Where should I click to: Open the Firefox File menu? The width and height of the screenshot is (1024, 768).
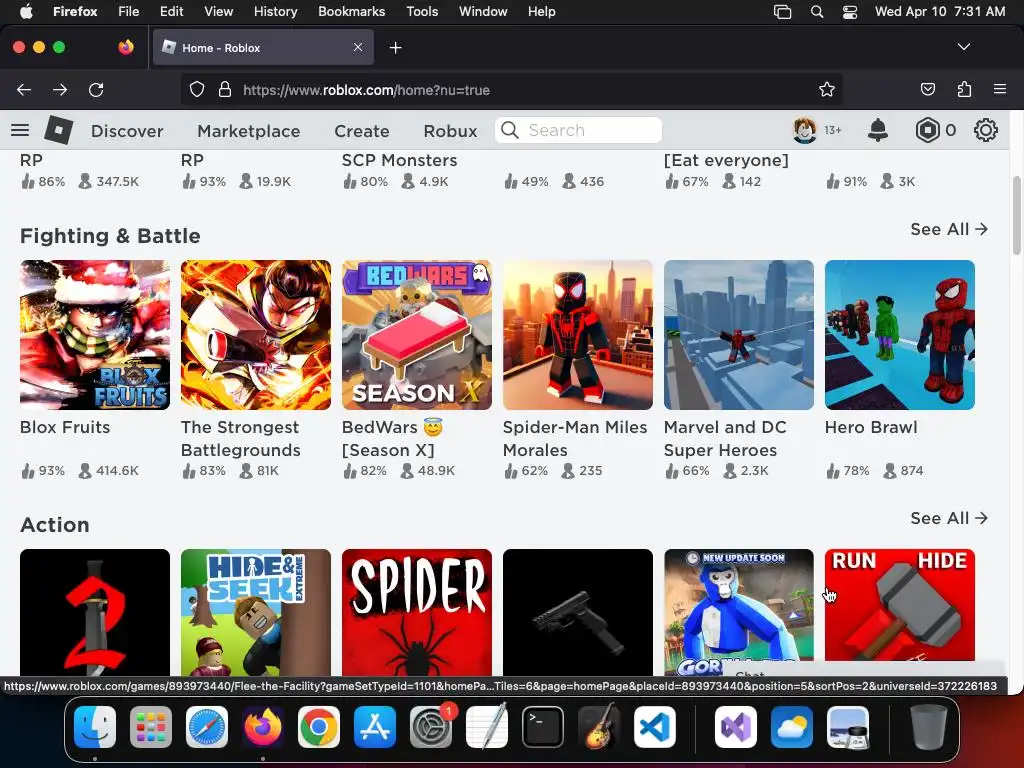[128, 12]
